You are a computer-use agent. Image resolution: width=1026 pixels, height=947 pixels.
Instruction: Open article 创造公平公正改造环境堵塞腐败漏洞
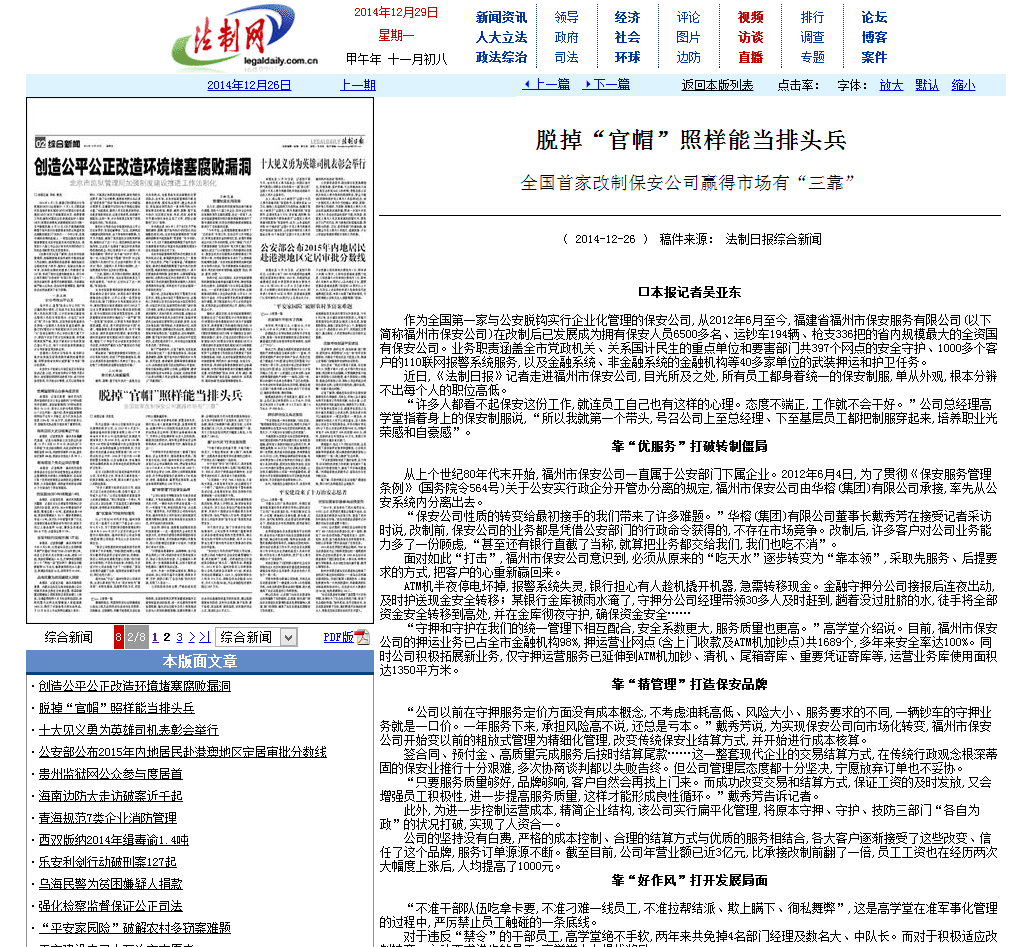click(x=135, y=686)
